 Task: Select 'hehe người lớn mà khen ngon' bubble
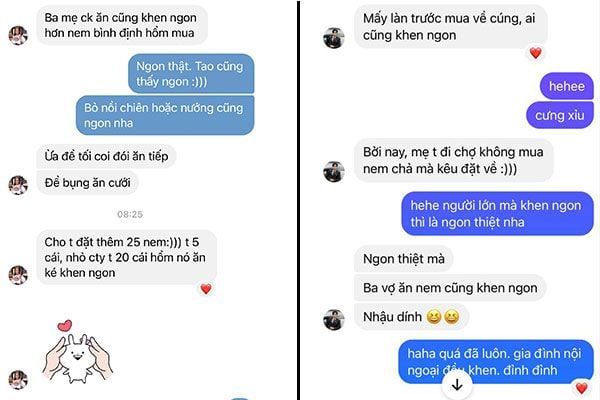tap(497, 214)
